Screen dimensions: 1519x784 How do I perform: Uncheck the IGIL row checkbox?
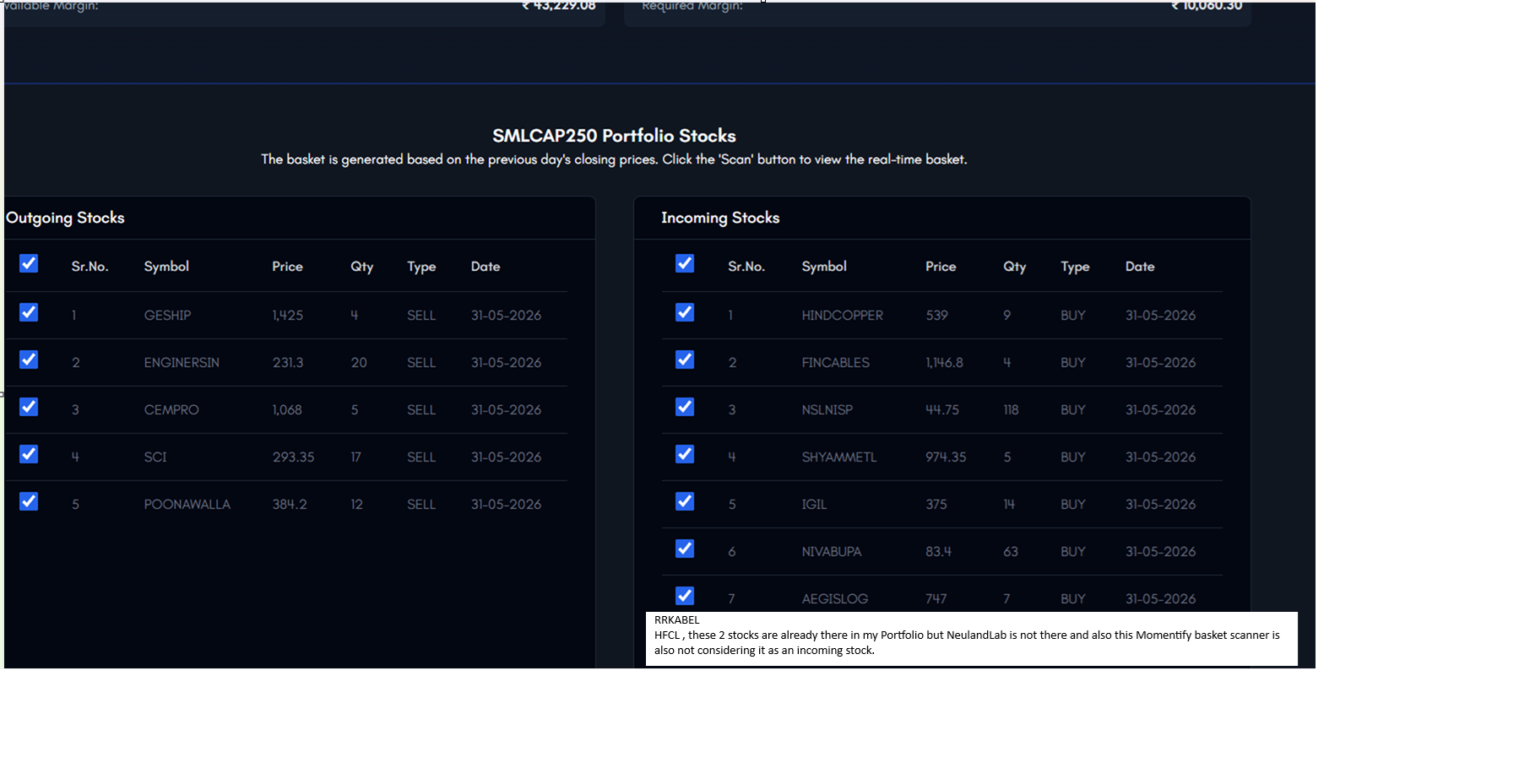point(685,501)
